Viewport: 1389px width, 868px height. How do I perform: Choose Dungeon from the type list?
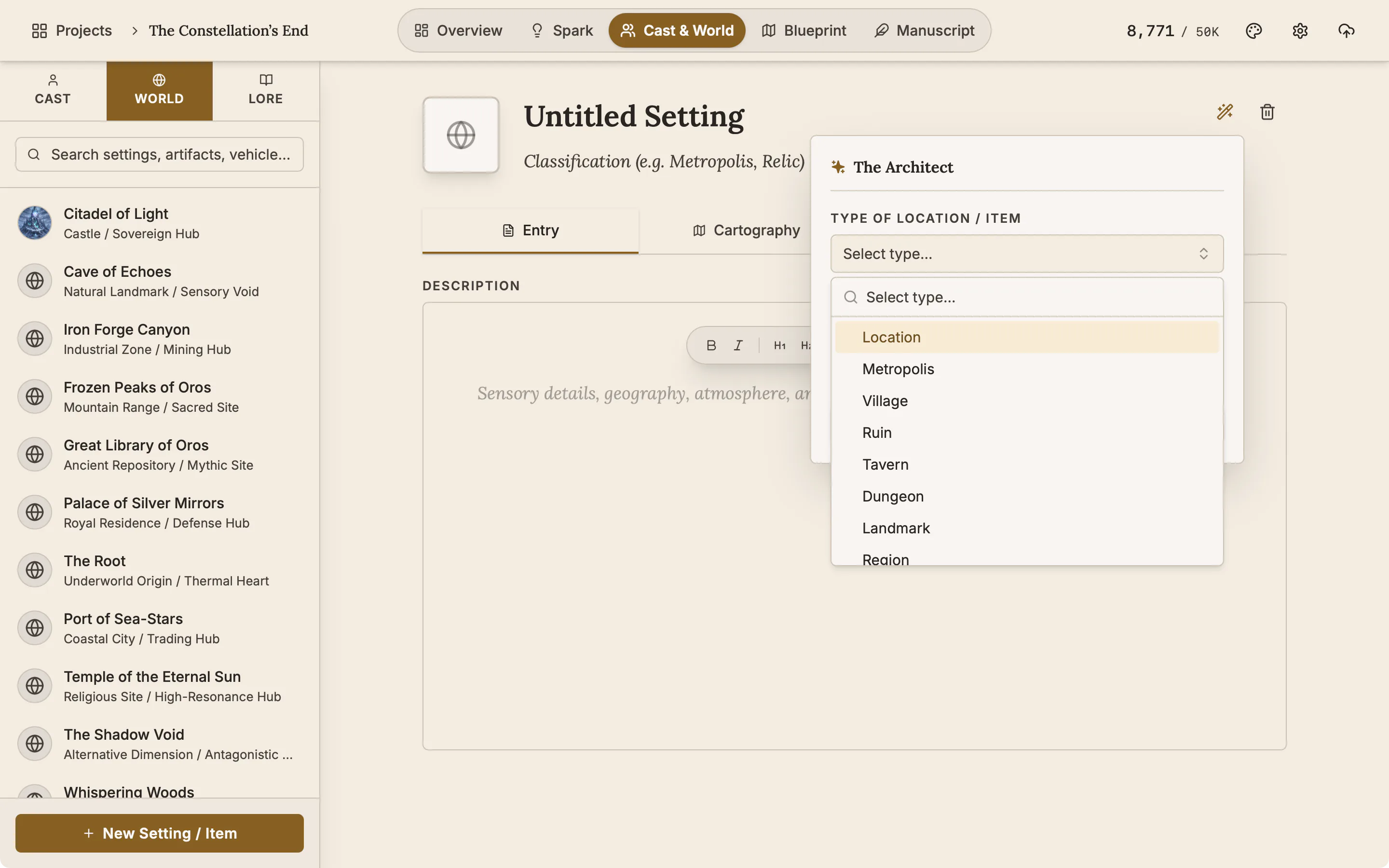pyautogui.click(x=1027, y=497)
